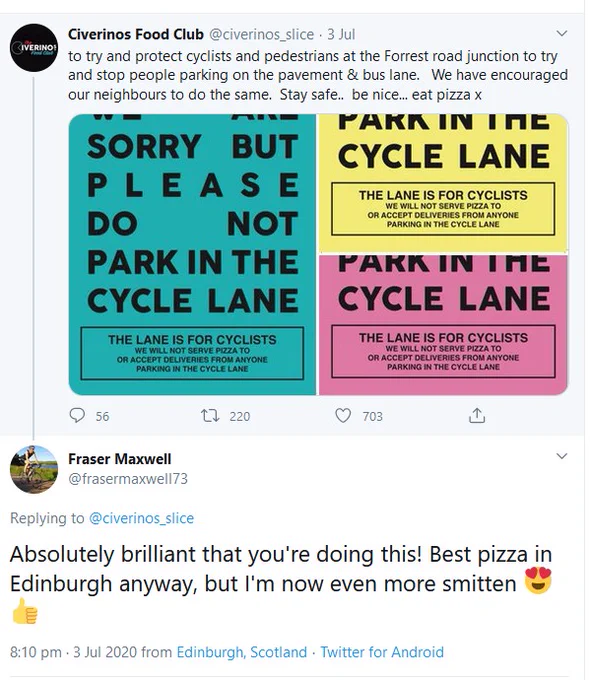Viewport: 590px width, 680px height.
Task: Expand options chevron on Civerinos tweet
Action: (x=562, y=33)
